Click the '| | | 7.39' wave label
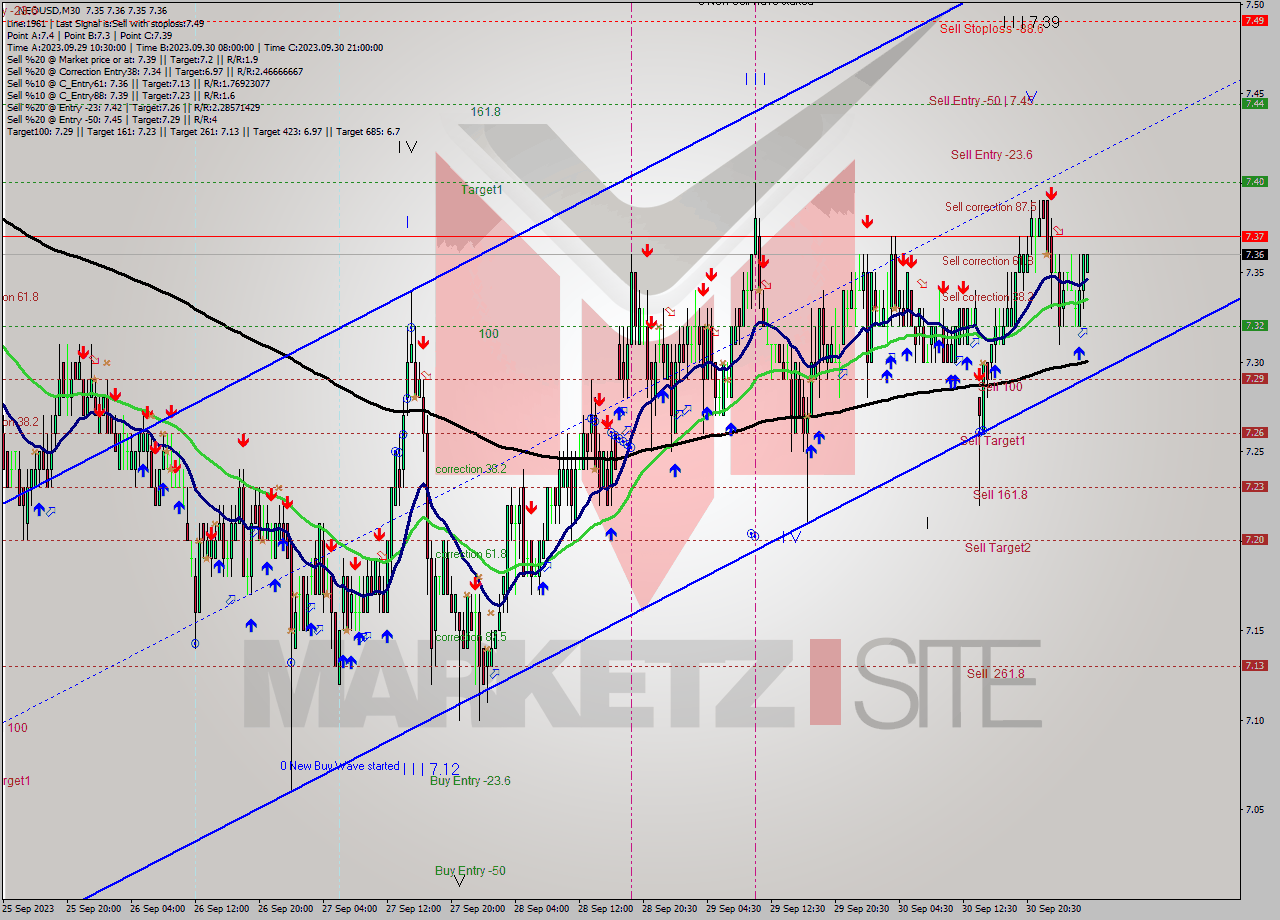The height and width of the screenshot is (920, 1280). coord(1031,21)
